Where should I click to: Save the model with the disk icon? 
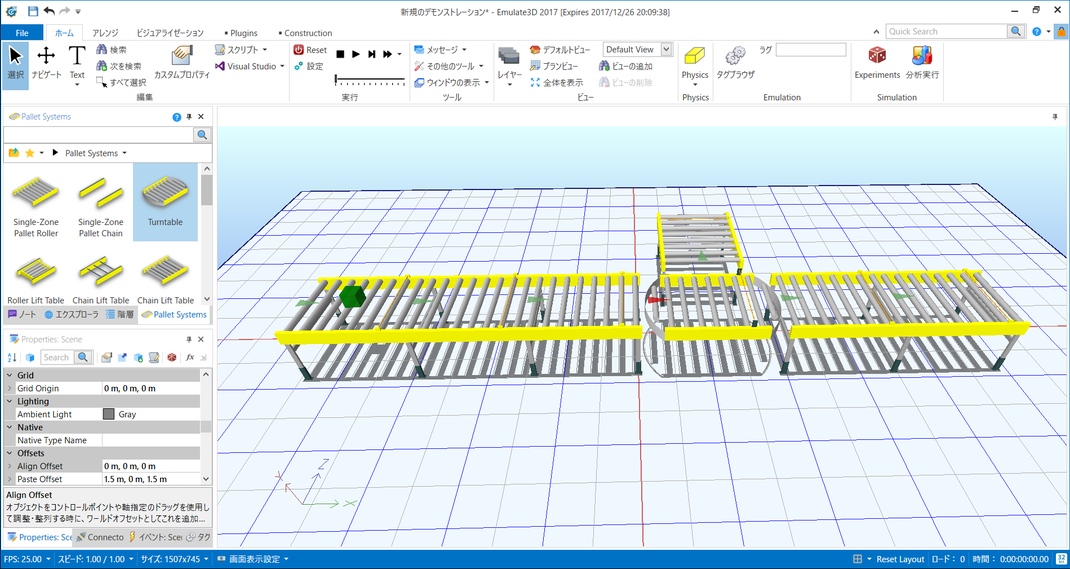pos(33,11)
